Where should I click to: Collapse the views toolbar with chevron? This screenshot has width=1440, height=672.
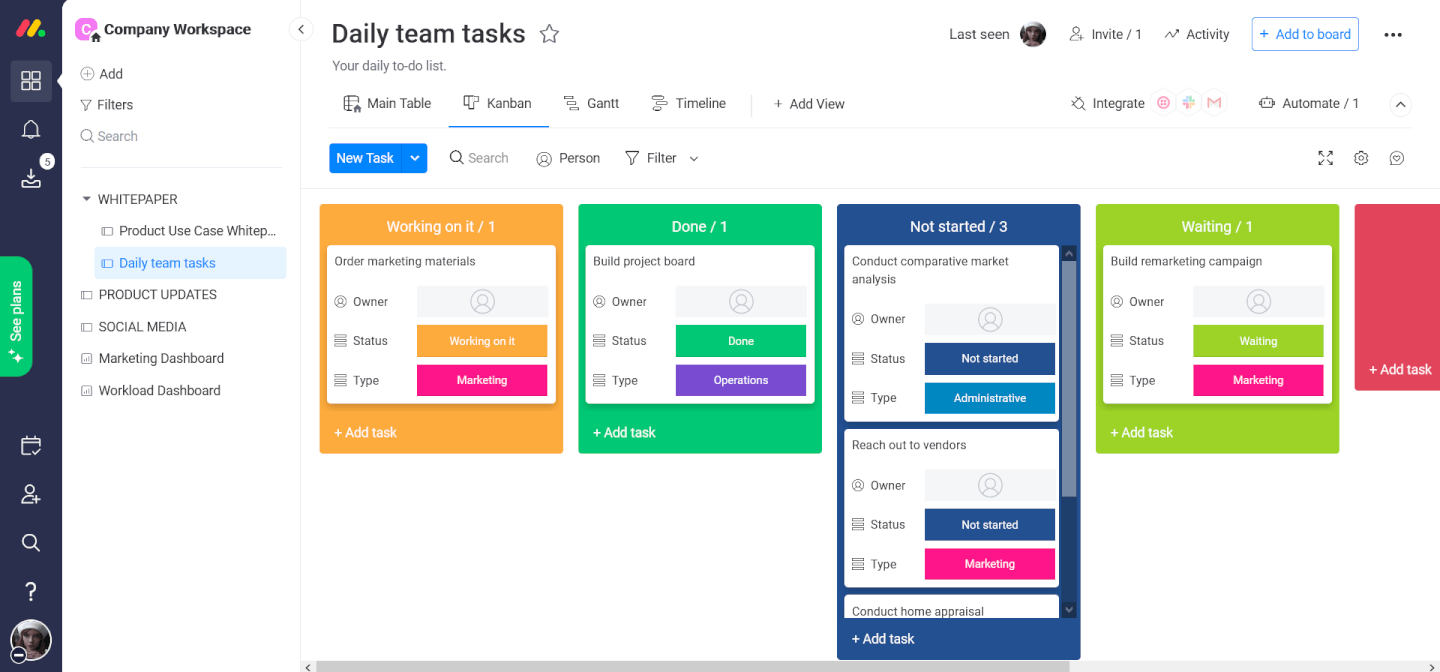tap(1400, 104)
